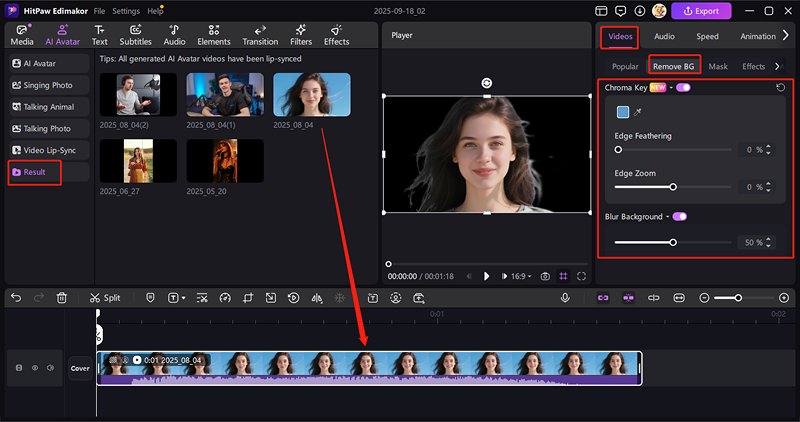The width and height of the screenshot is (800, 422).
Task: Toggle the player grid overlay icon
Action: tap(563, 276)
